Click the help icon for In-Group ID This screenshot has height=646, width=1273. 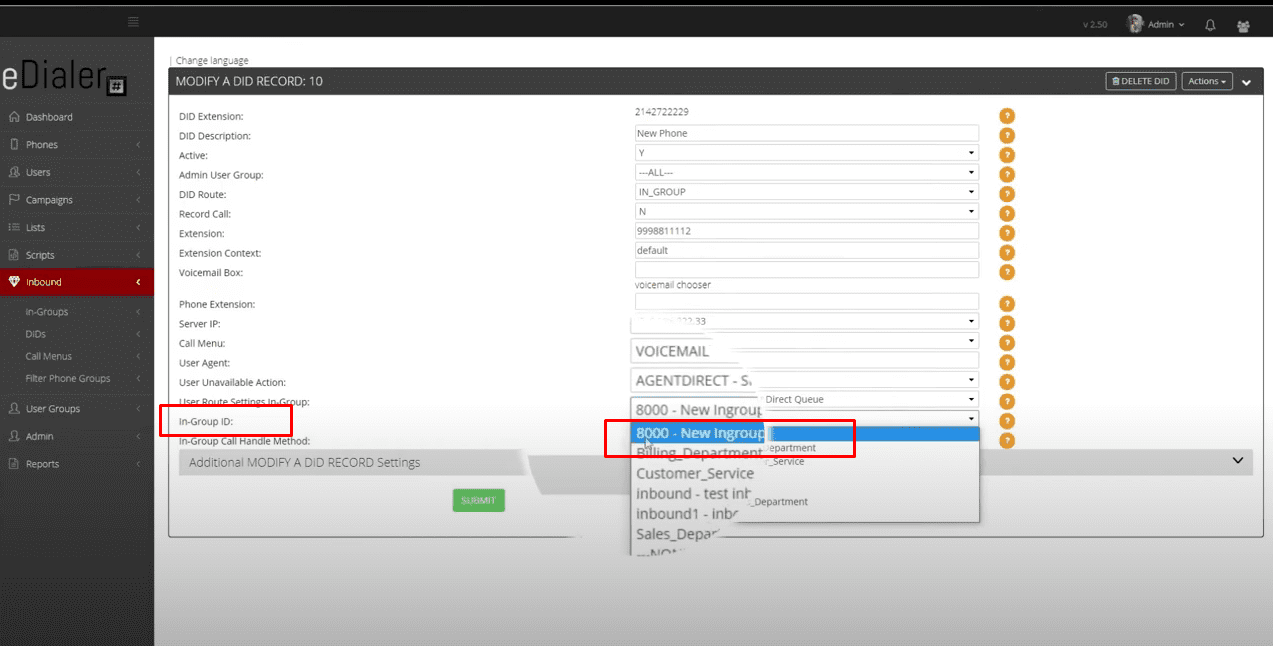tap(1007, 421)
